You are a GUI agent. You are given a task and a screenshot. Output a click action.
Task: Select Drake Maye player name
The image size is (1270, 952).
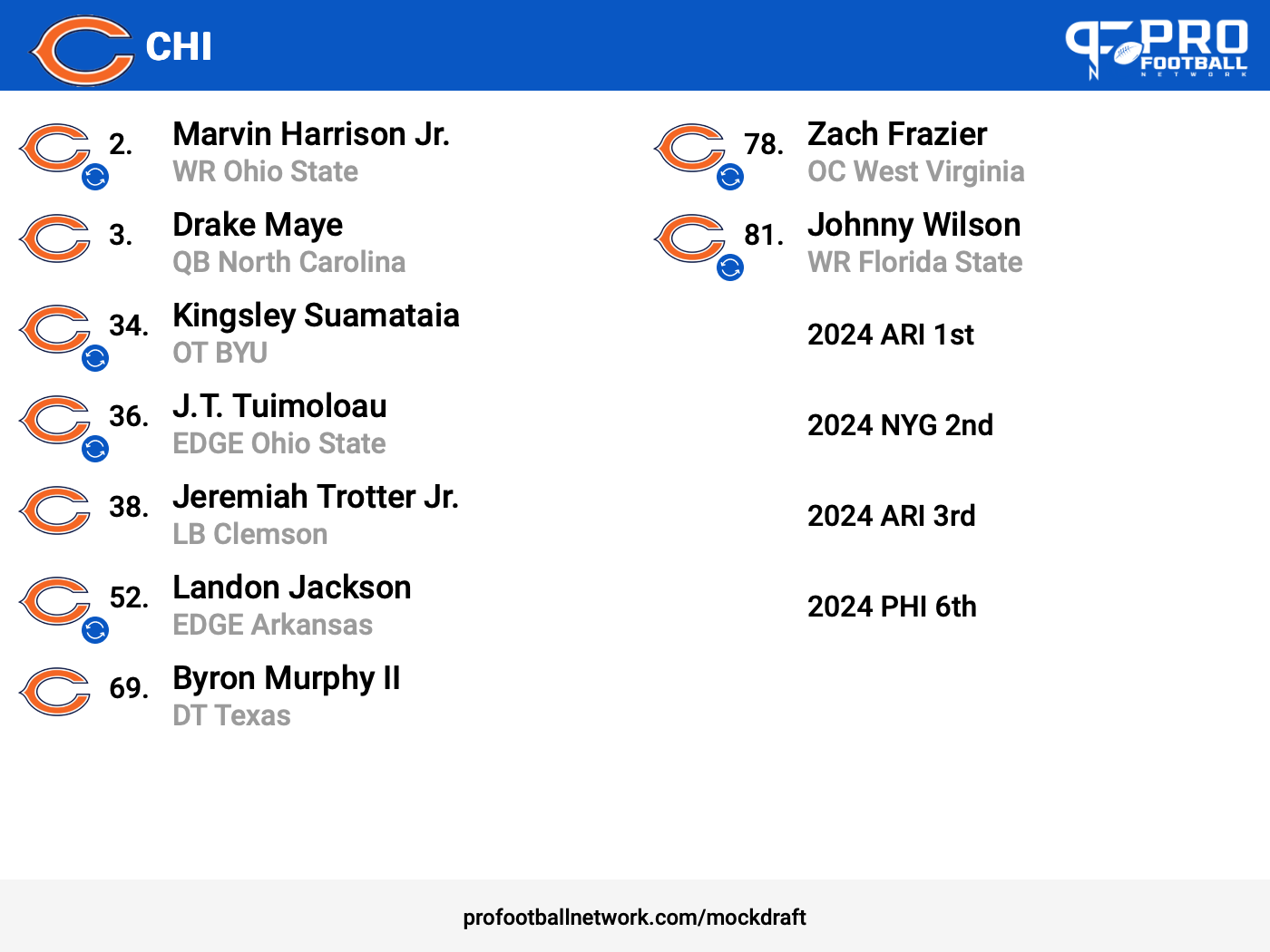[258, 225]
